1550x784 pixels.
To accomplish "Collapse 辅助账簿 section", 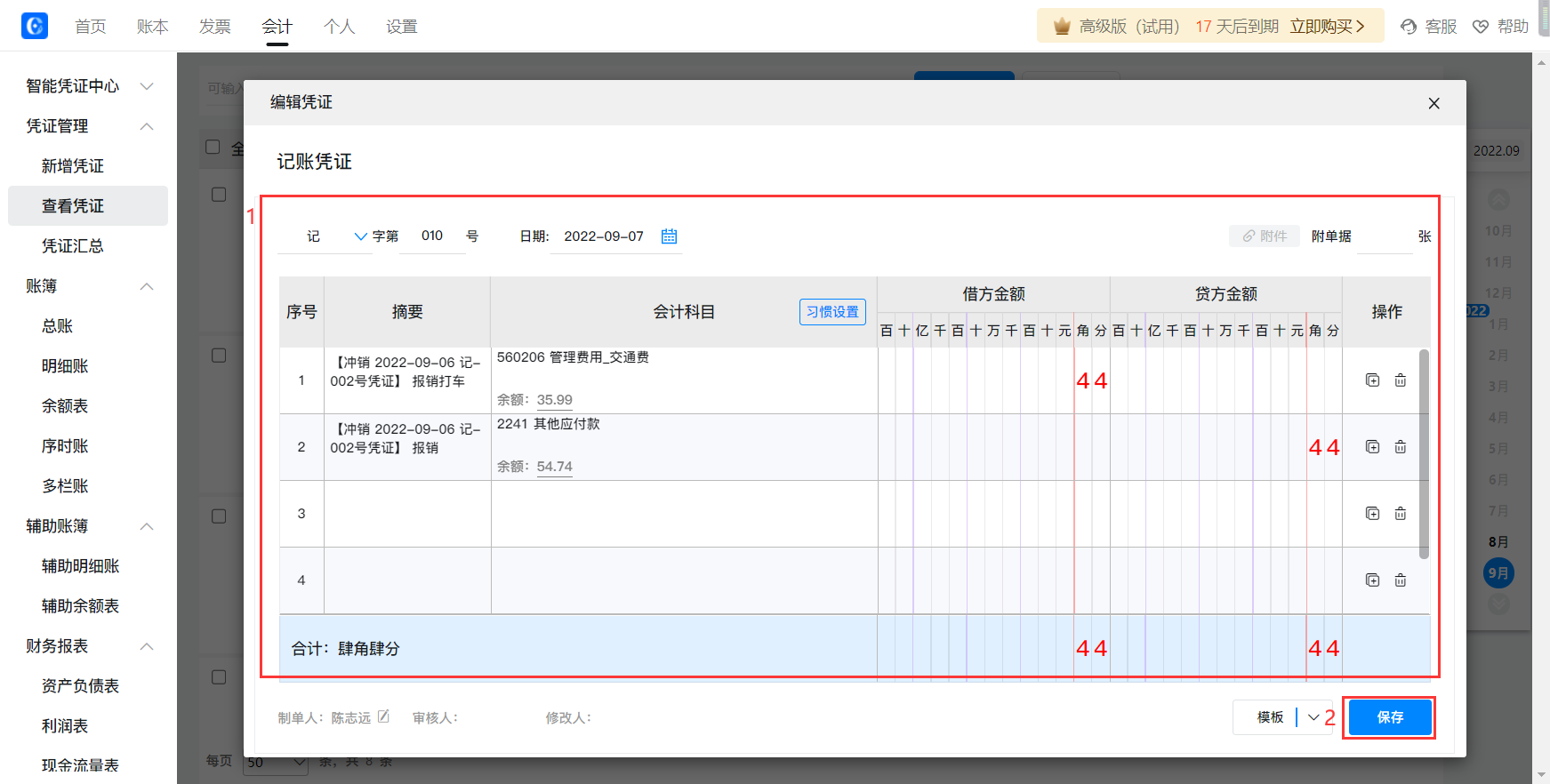I will coord(148,526).
